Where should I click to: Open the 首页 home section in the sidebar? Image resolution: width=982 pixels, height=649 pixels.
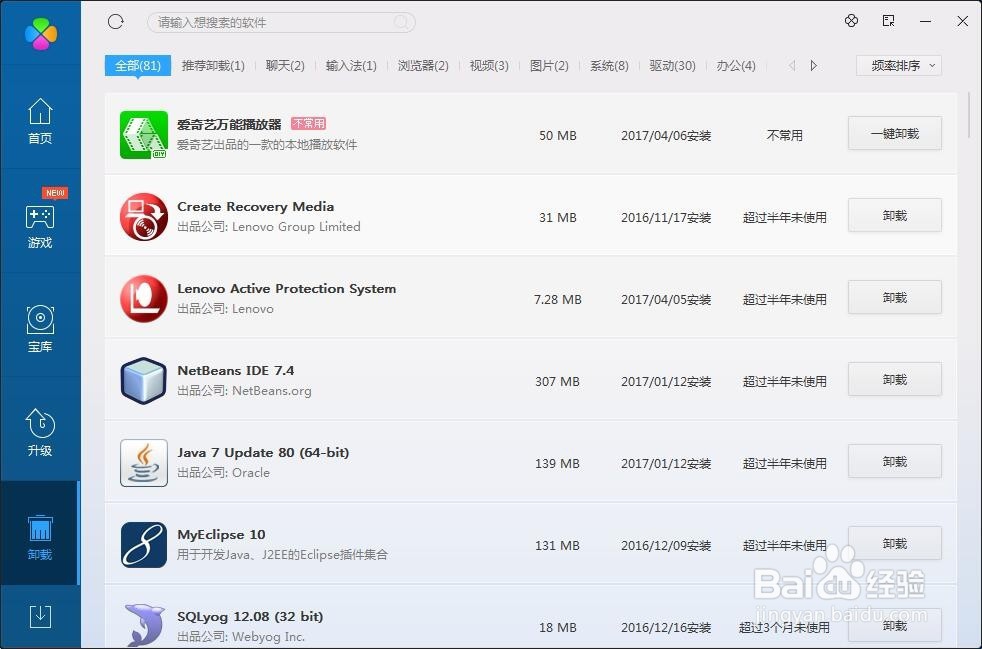pos(40,120)
